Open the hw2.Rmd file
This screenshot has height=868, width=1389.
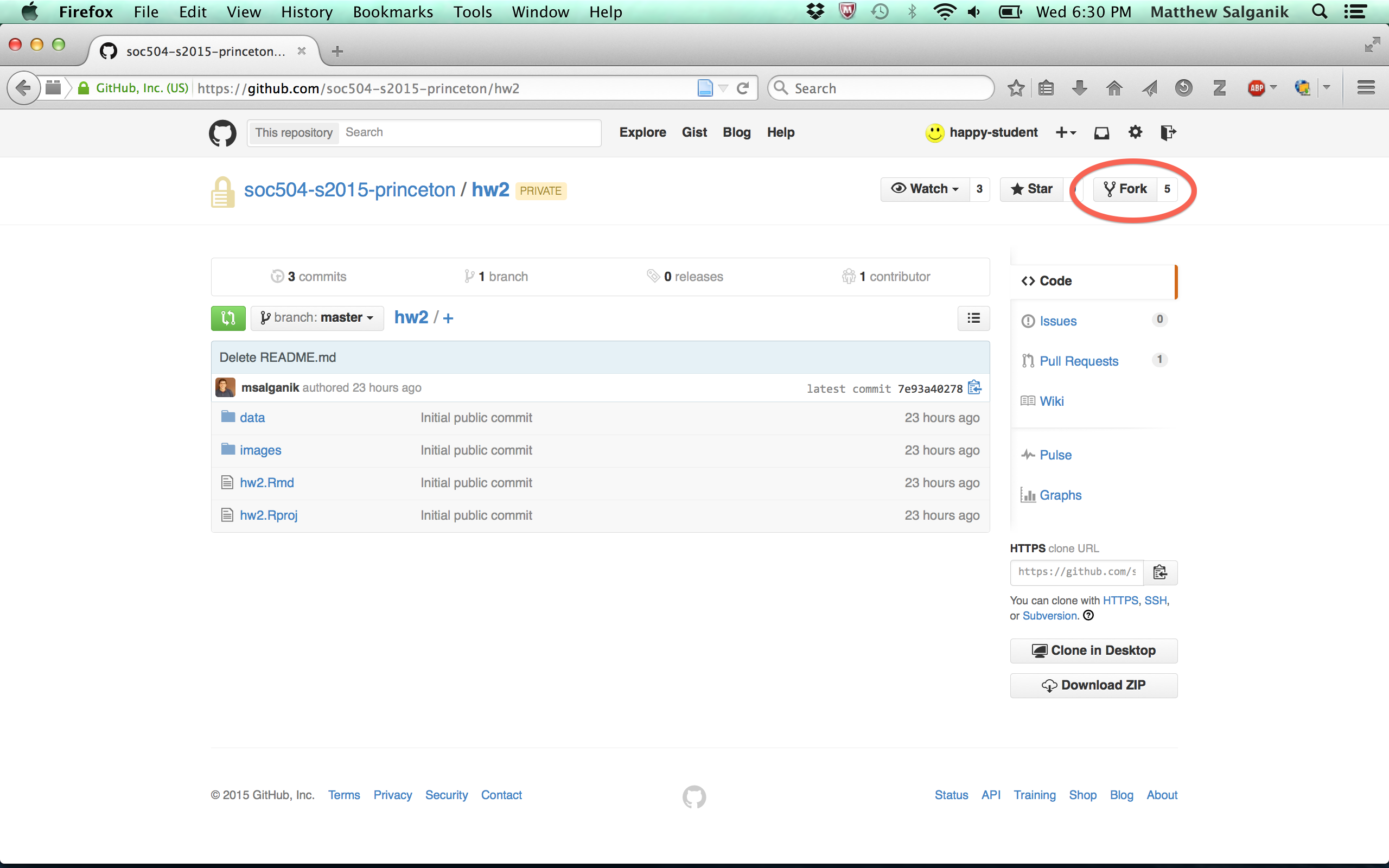click(267, 483)
